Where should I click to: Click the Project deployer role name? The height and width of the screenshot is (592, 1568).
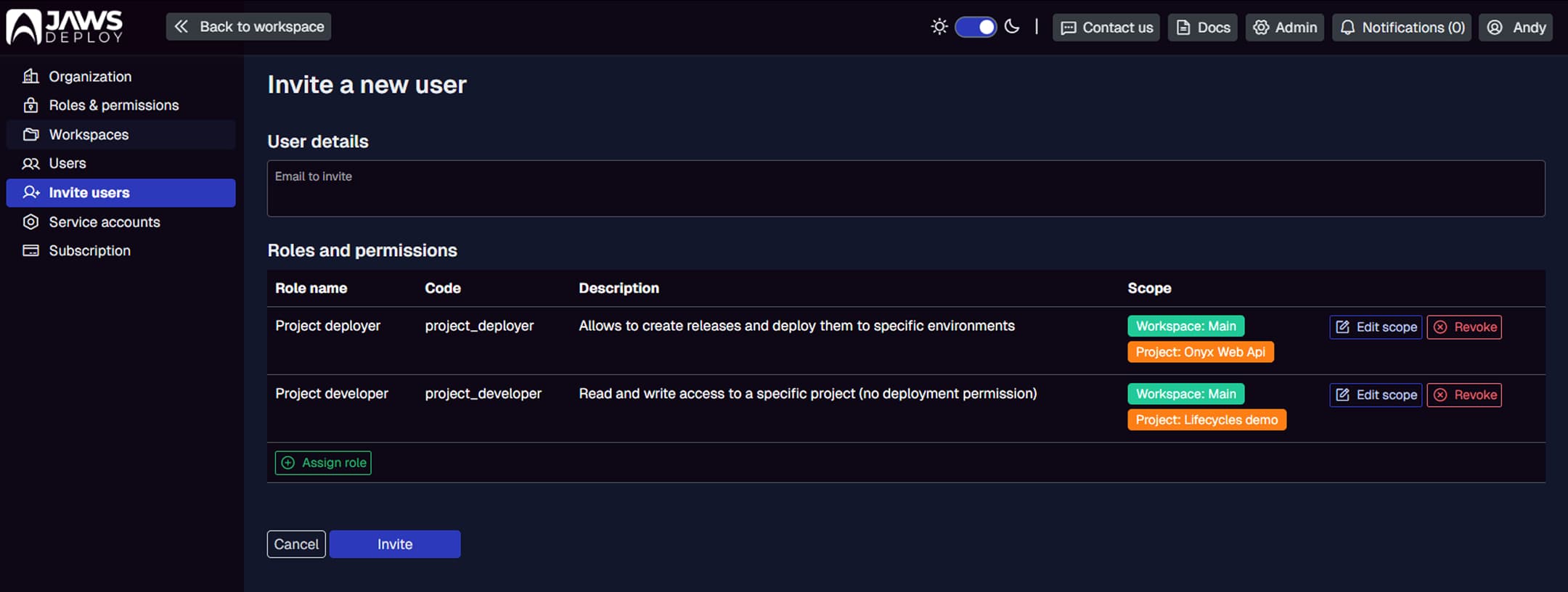327,326
